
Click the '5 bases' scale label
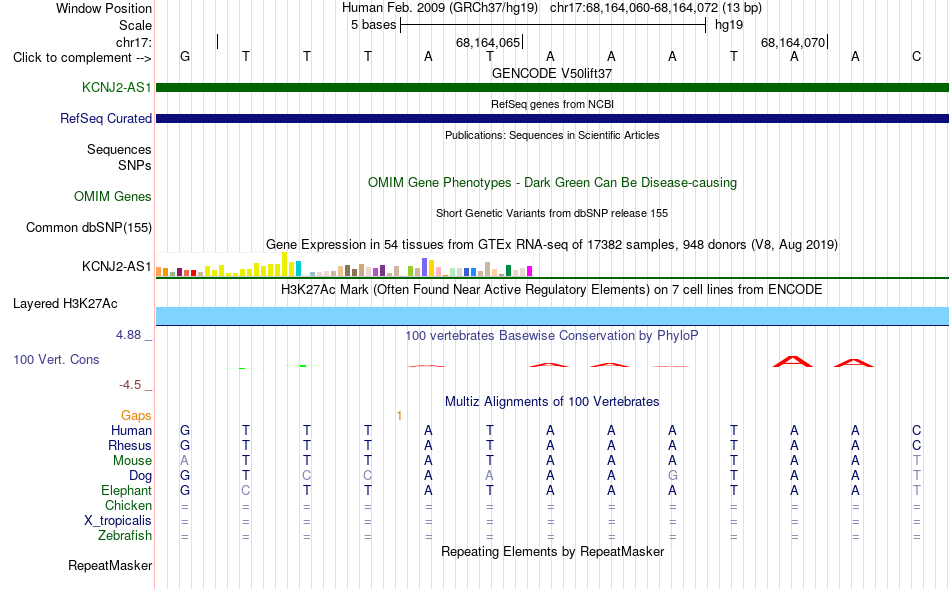click(x=373, y=25)
